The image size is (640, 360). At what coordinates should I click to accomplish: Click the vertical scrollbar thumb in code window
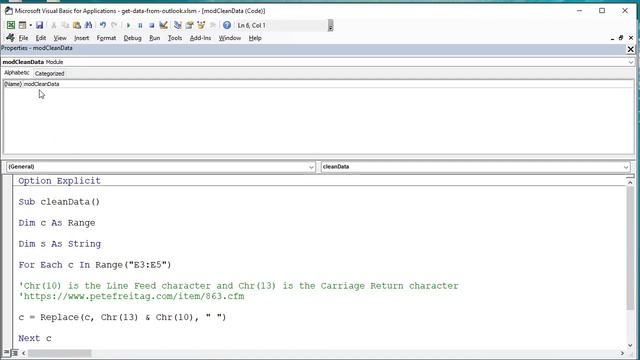[x=630, y=248]
